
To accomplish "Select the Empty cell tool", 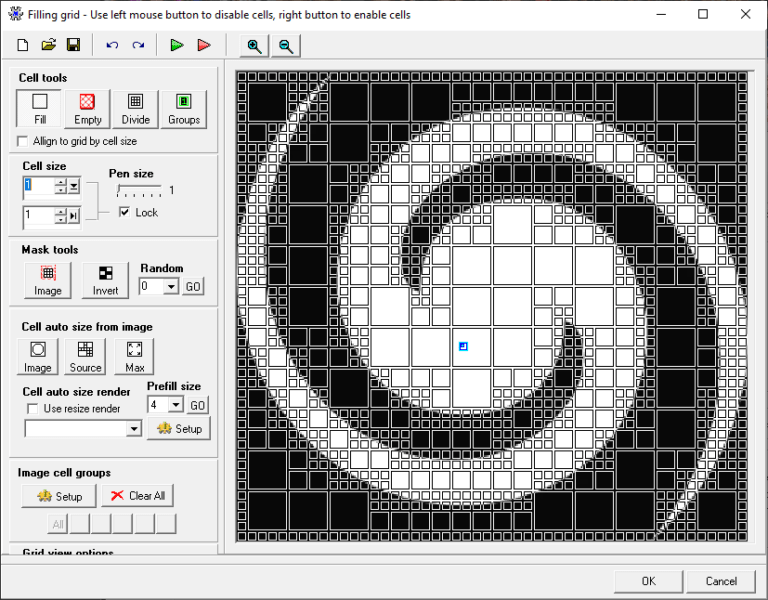I will pos(87,109).
